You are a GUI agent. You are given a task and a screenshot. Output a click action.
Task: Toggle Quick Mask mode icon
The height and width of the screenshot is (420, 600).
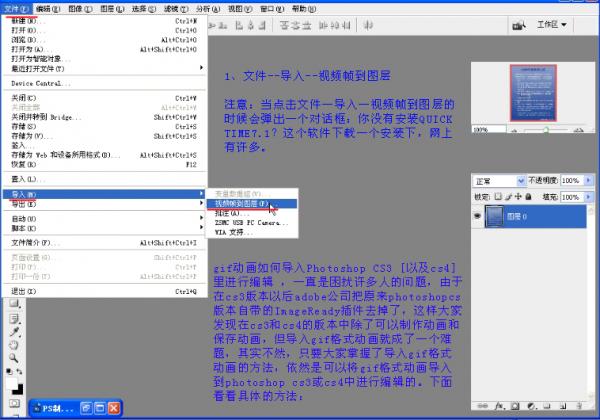(x=15, y=403)
